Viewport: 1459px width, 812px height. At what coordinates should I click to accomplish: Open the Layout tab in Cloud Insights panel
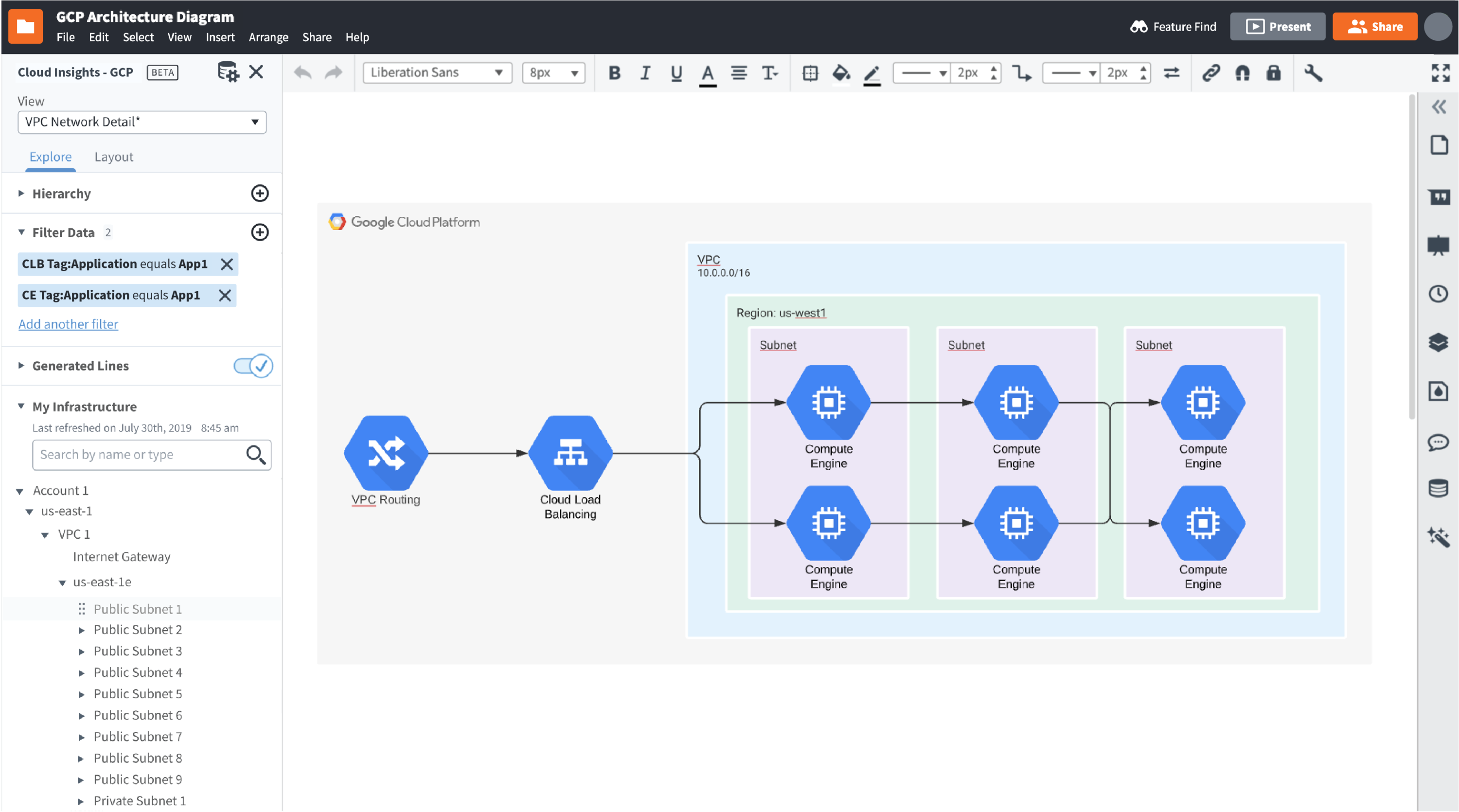click(114, 156)
